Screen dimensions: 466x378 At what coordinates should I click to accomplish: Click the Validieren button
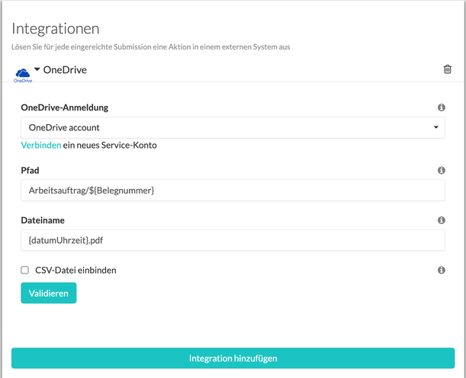point(49,293)
